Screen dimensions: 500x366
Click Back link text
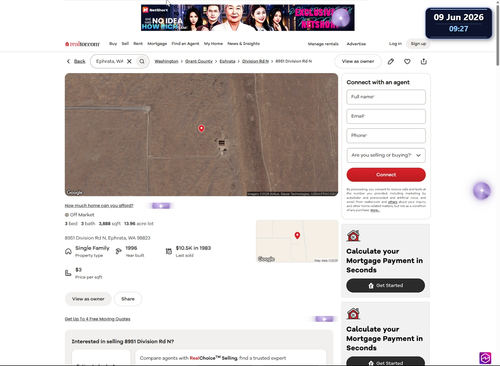(80, 61)
